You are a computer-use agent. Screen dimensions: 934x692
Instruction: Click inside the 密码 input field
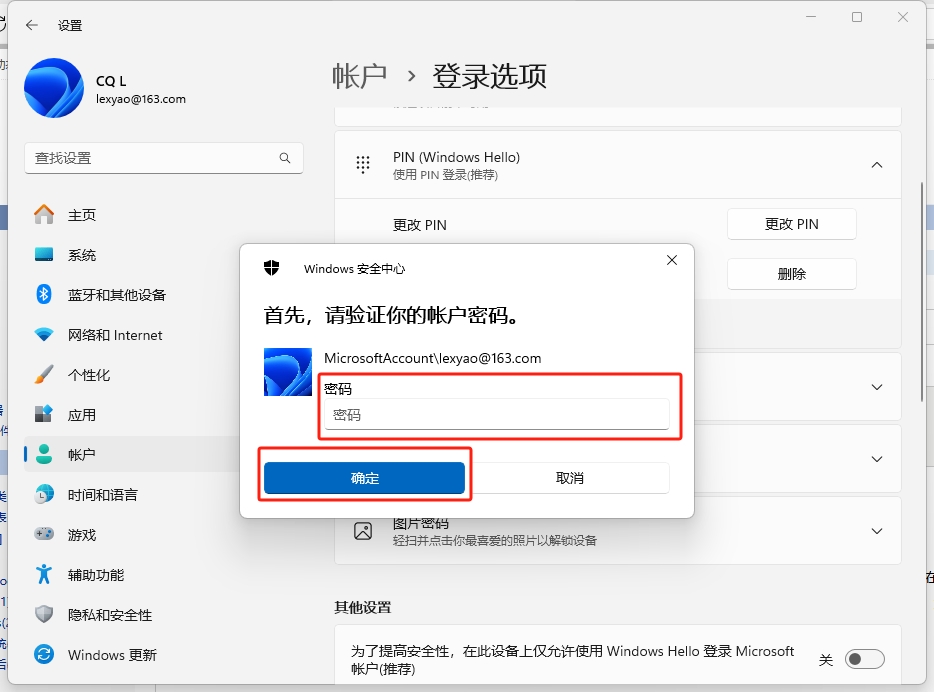point(497,414)
